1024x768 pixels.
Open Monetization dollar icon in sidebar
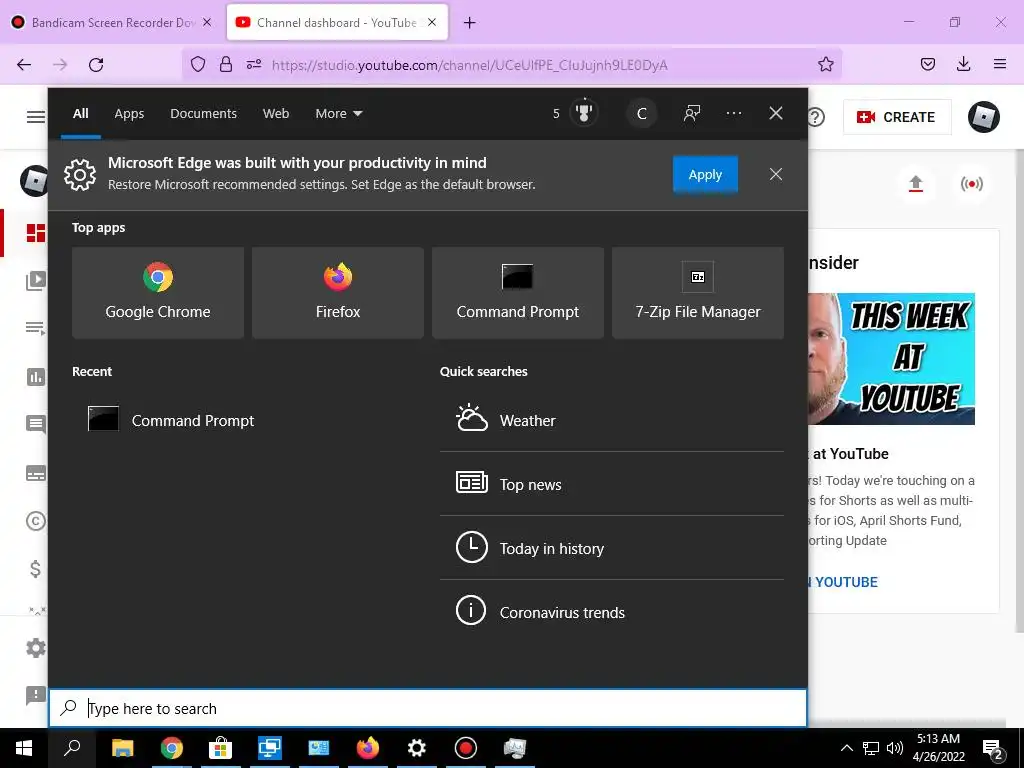(35, 569)
